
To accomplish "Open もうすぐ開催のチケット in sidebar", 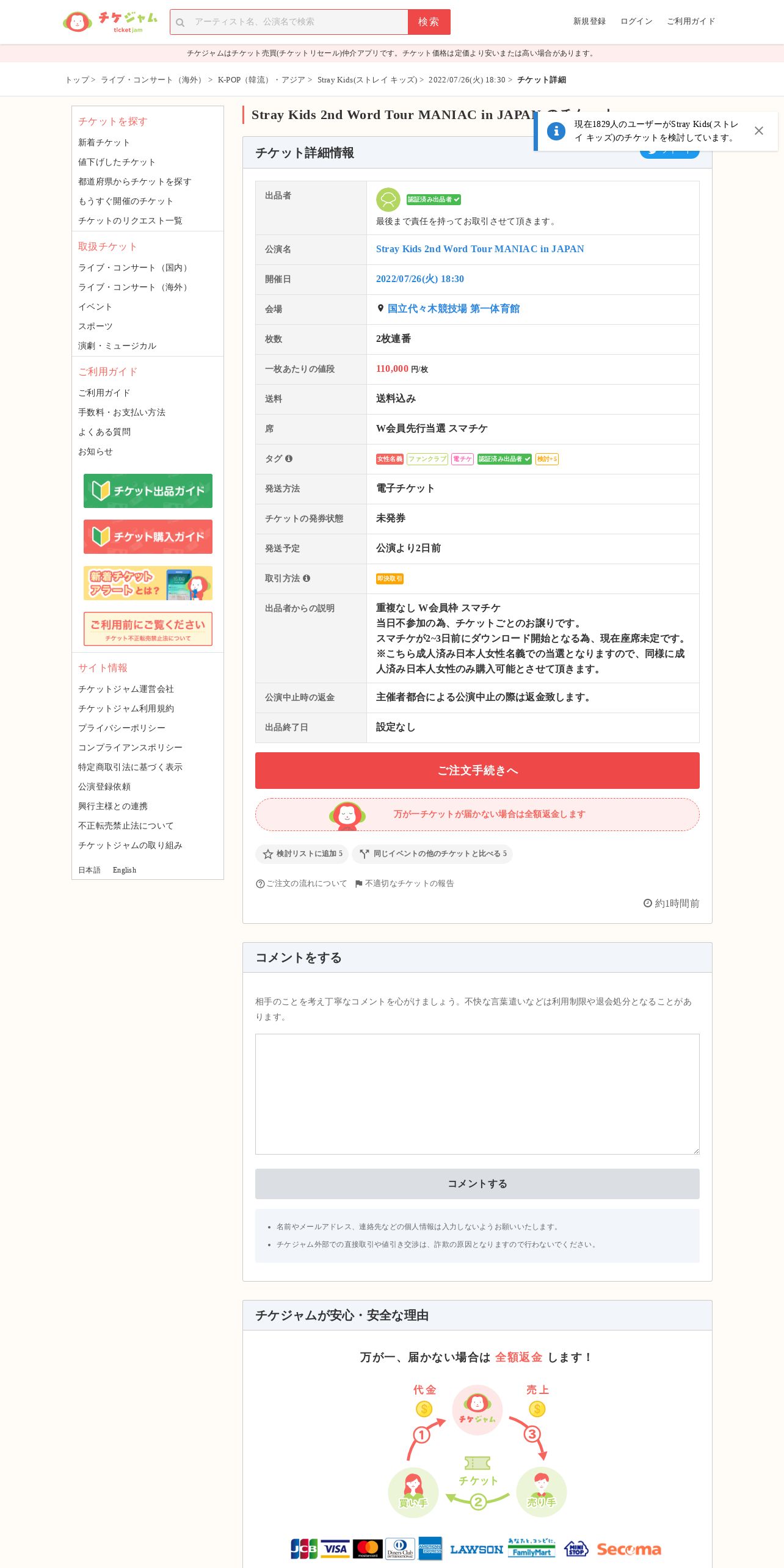I will point(126,201).
